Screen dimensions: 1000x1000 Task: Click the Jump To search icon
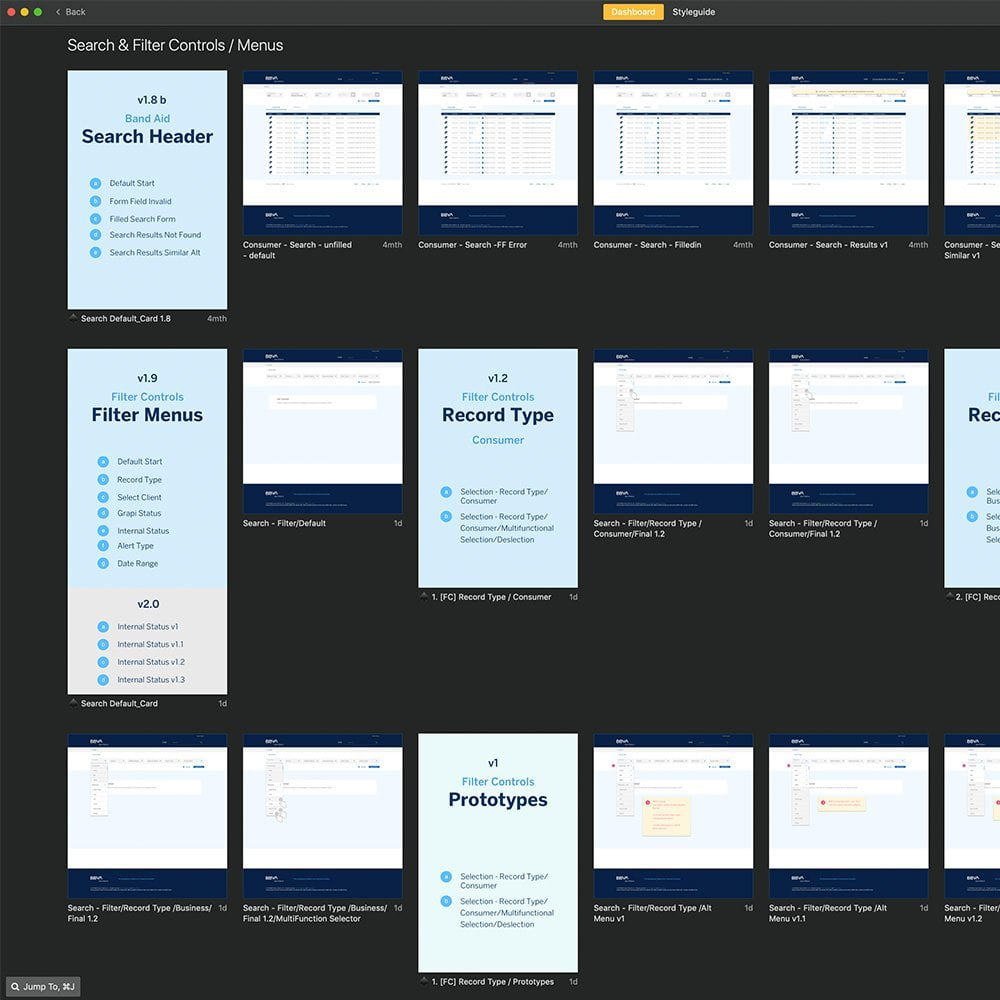[x=15, y=987]
